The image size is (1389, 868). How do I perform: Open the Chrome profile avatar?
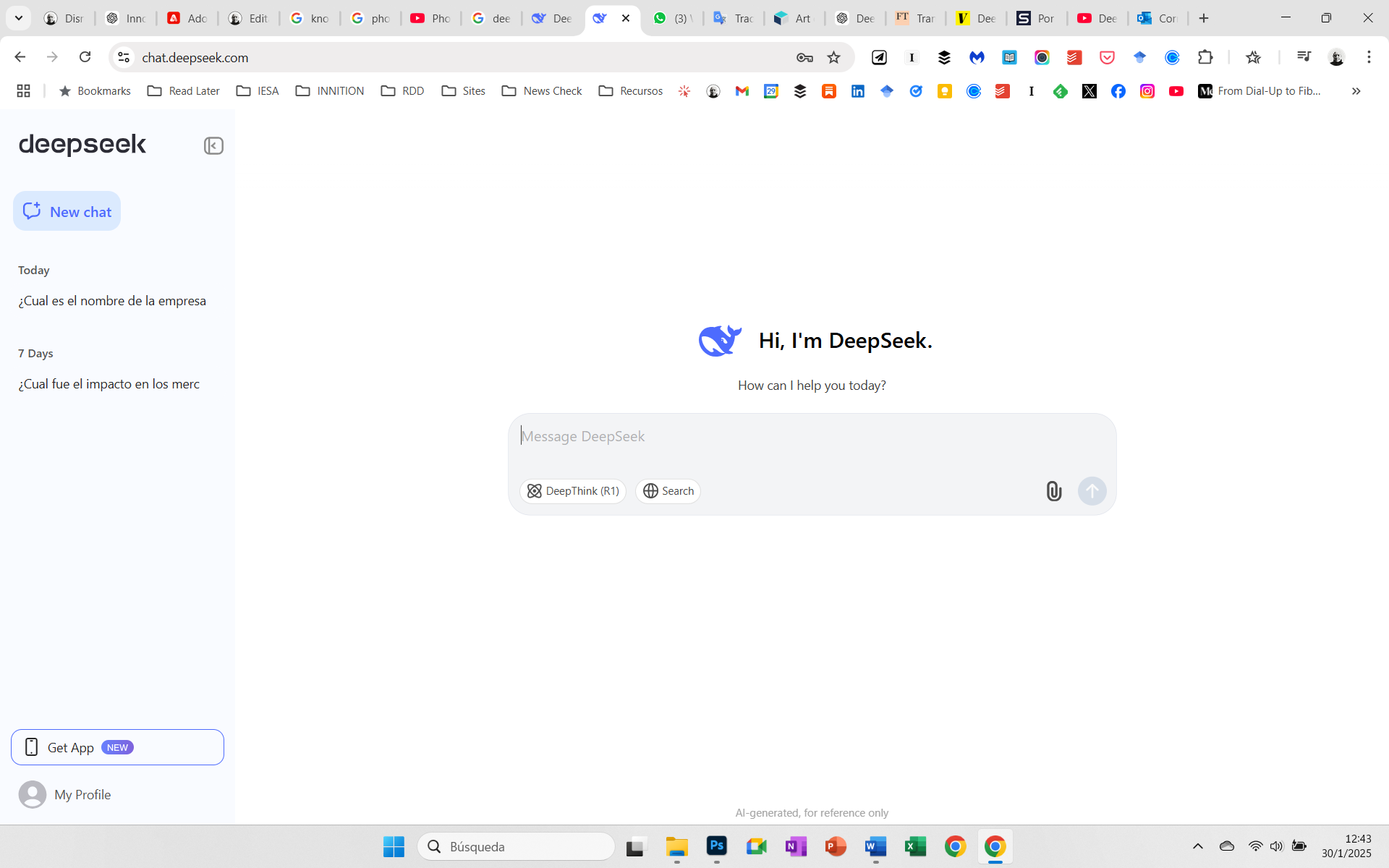point(1336,57)
